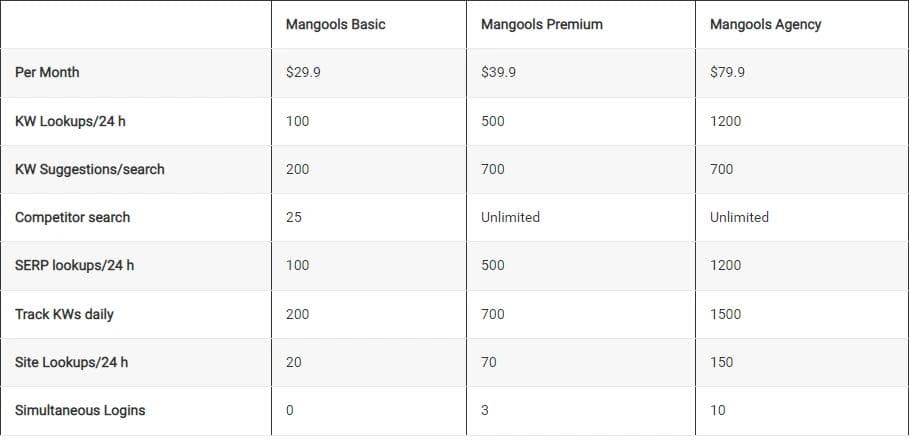This screenshot has height=440, width=910.
Task: Select Unlimited under Mangools Agency
Action: point(739,217)
